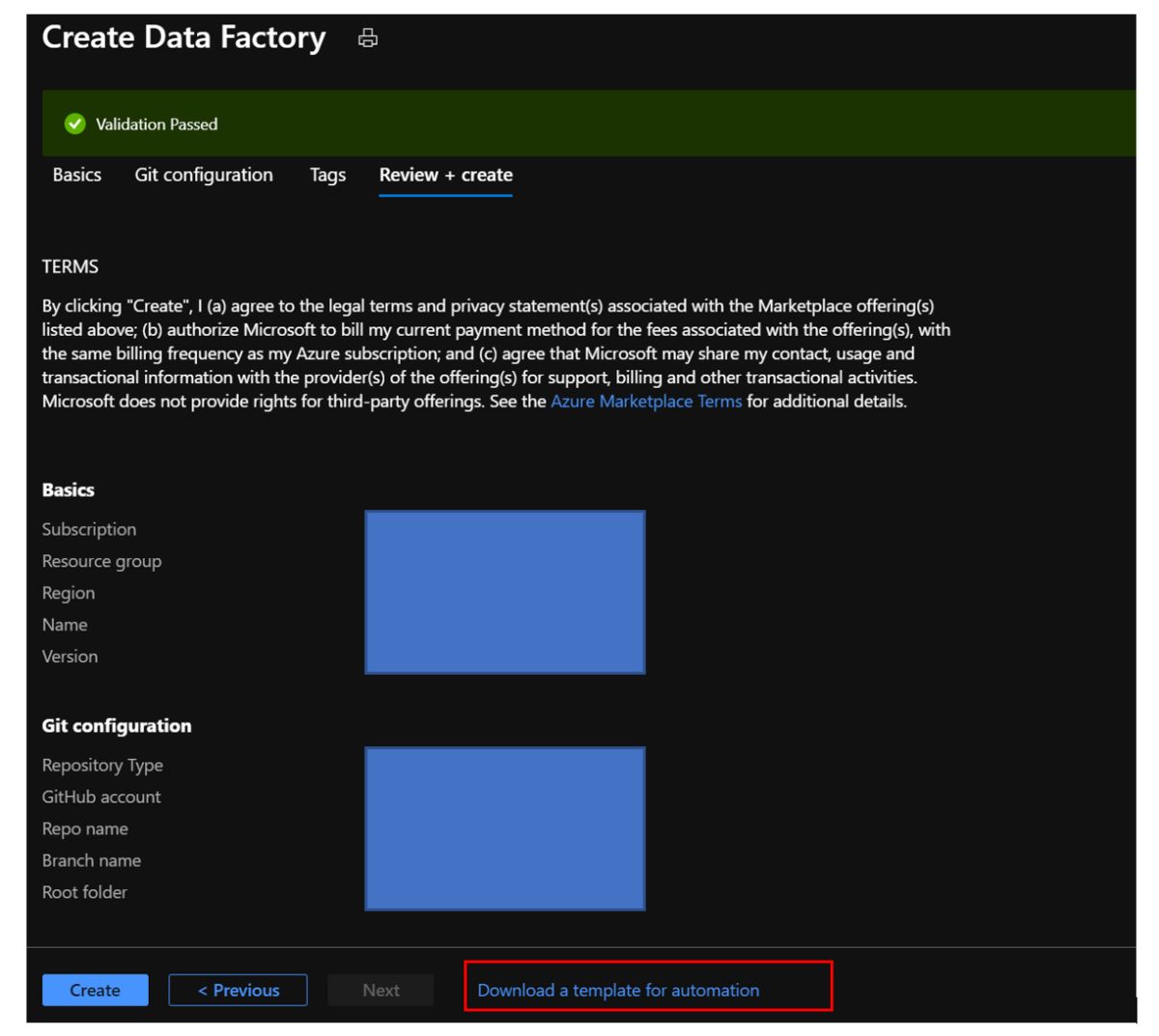1159x1036 pixels.
Task: Click the Validation Passed message text
Action: coord(156,124)
